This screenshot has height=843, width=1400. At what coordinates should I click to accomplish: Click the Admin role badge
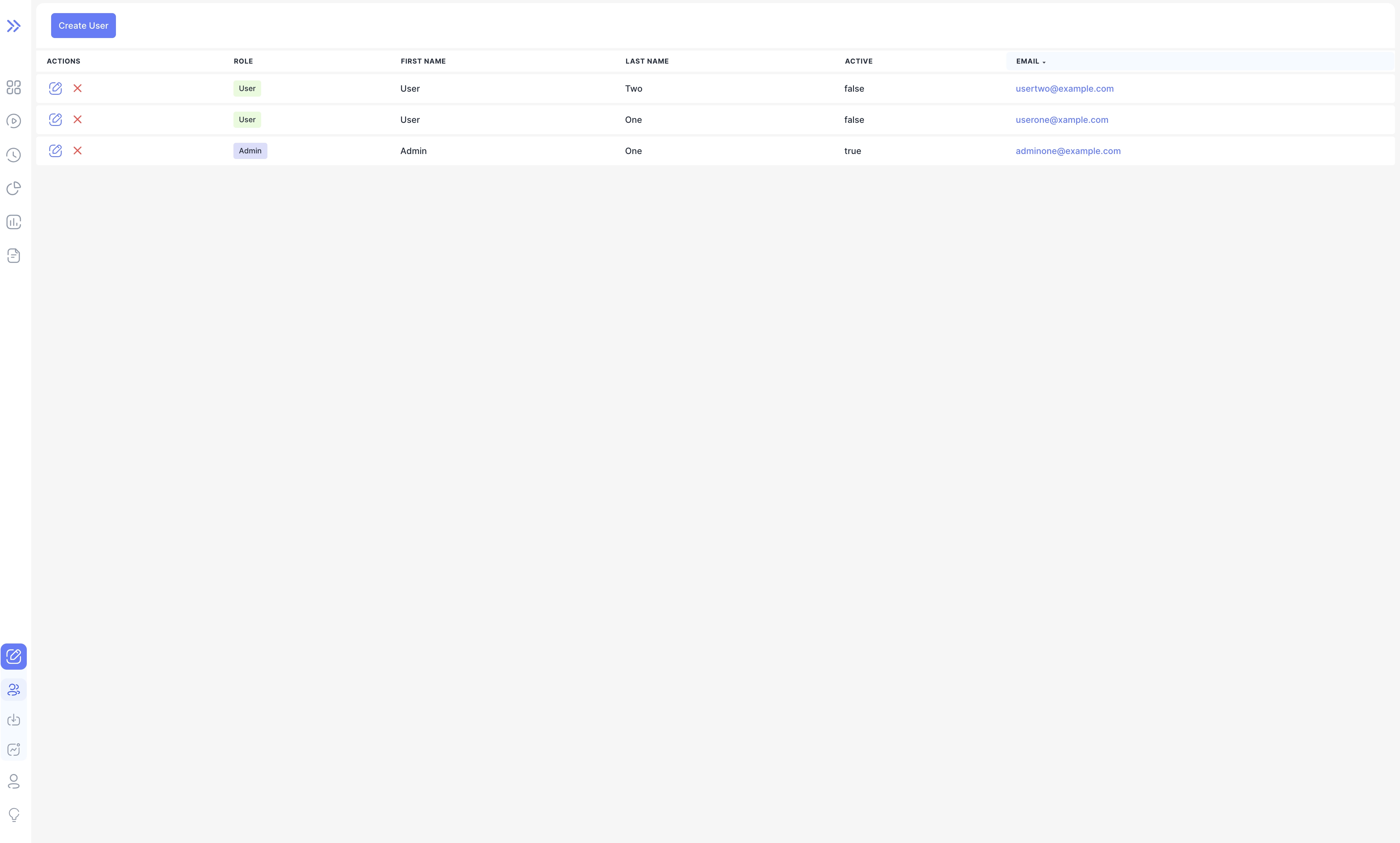click(250, 151)
